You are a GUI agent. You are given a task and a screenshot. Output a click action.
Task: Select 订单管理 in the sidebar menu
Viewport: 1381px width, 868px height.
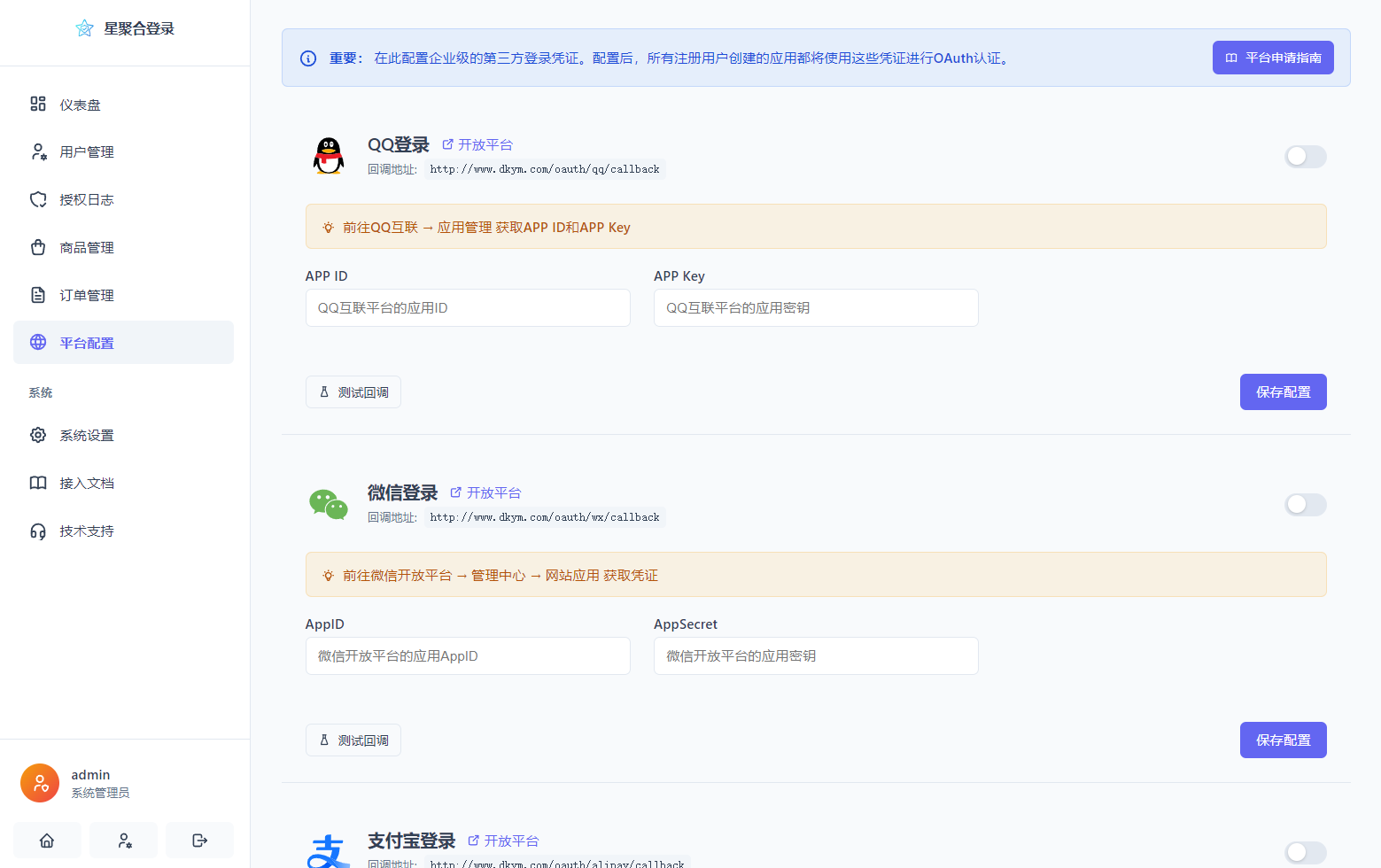(x=86, y=295)
